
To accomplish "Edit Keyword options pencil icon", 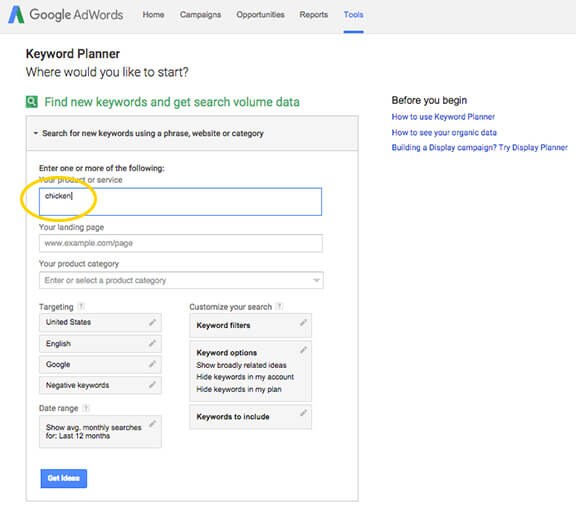I will 303,350.
